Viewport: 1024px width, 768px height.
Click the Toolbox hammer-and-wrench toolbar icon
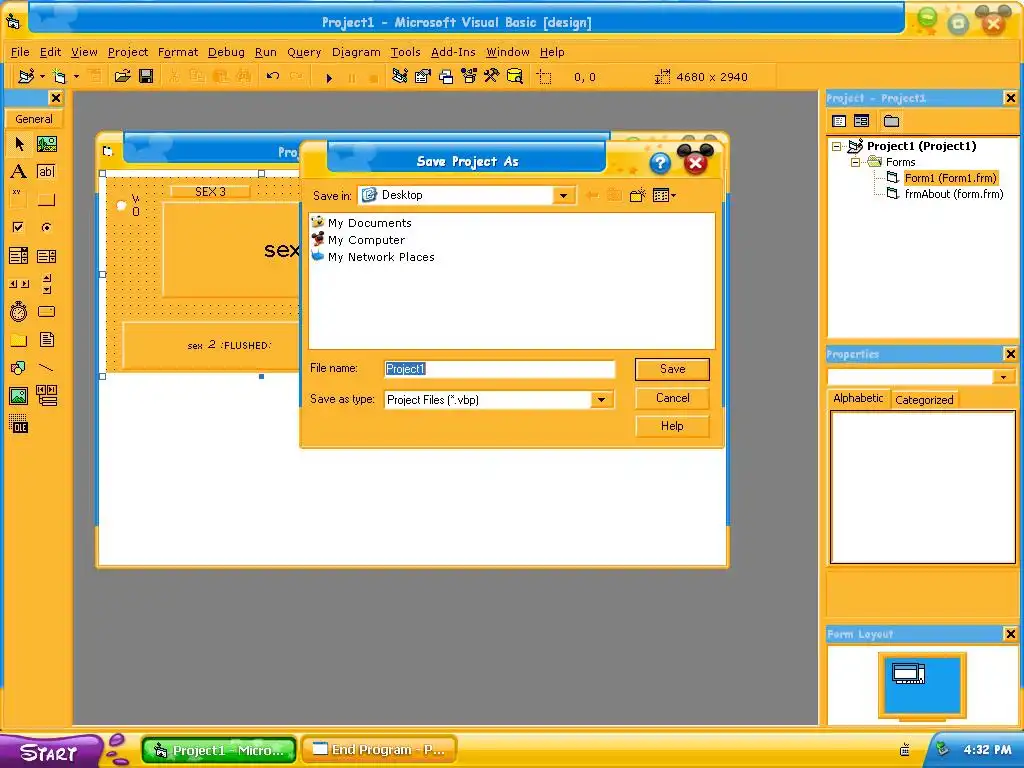pyautogui.click(x=491, y=76)
